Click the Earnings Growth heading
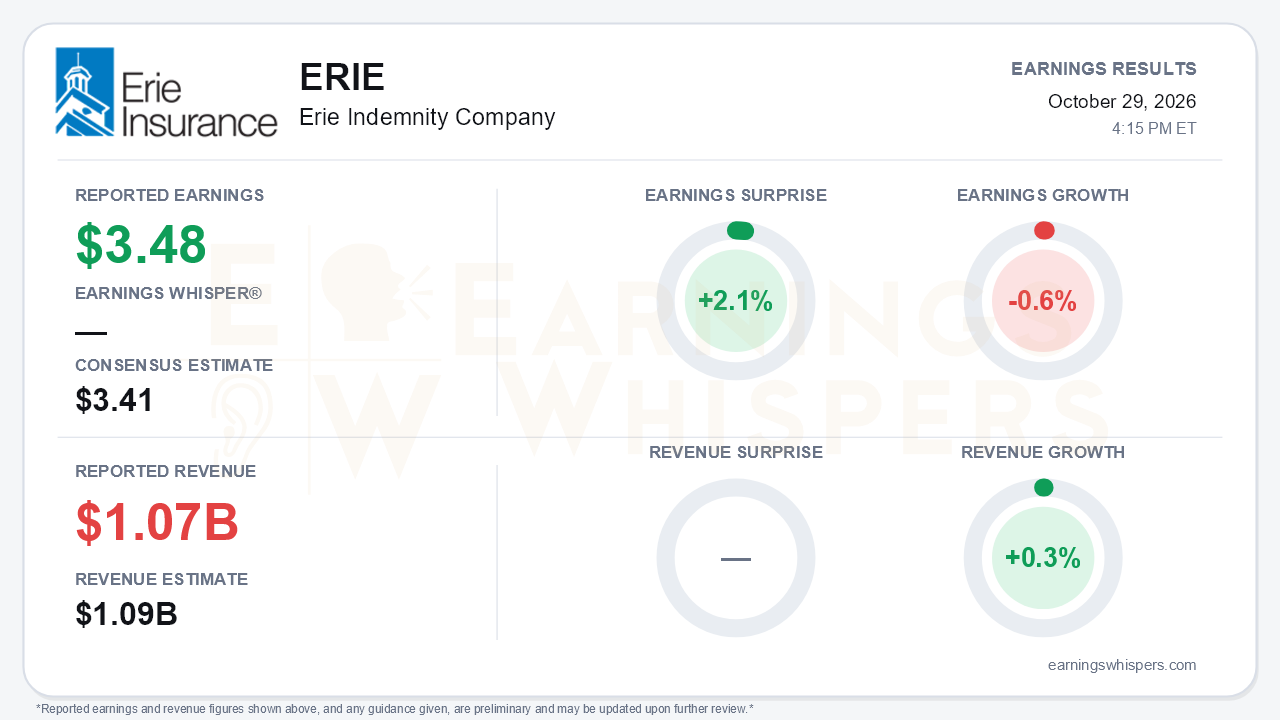 click(x=1043, y=195)
